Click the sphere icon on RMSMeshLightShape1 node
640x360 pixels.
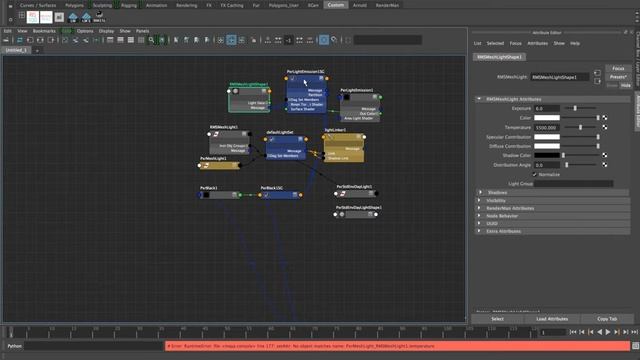pos(235,91)
